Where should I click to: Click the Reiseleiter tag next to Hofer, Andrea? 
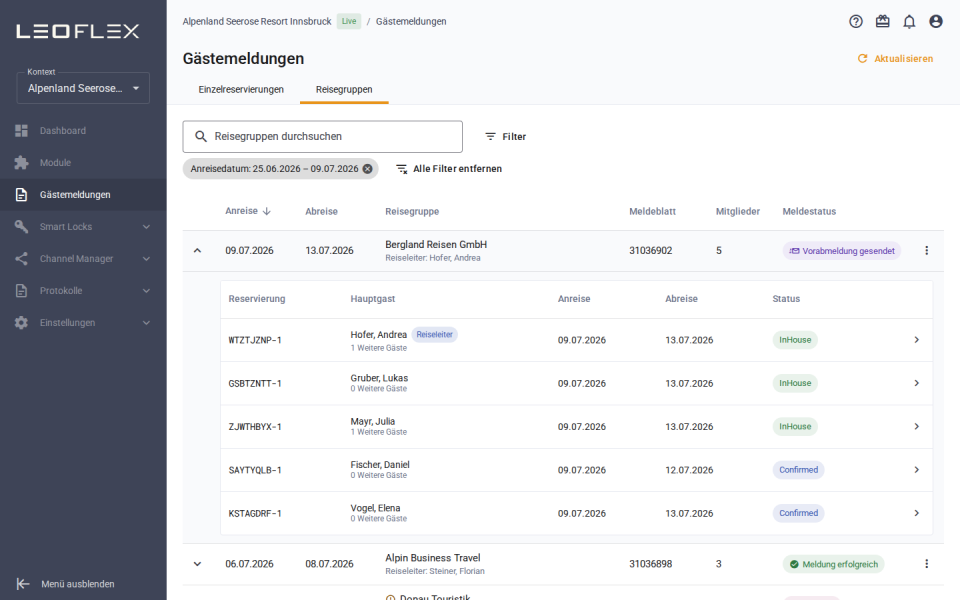435,334
